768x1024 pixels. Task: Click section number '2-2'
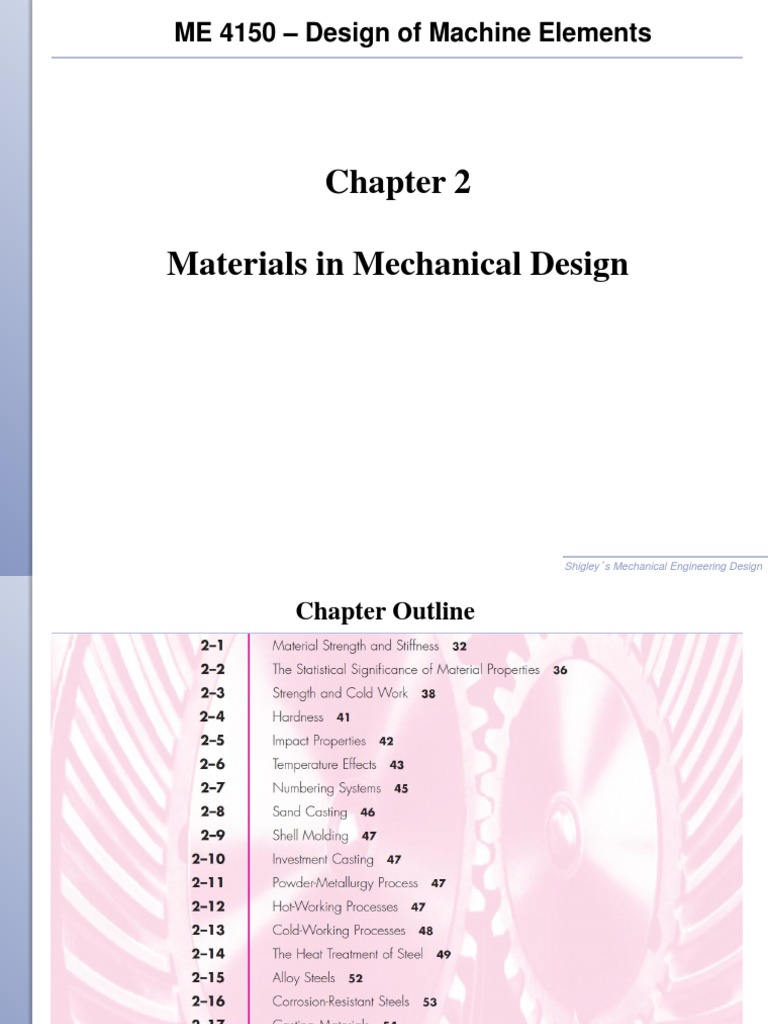(x=212, y=669)
